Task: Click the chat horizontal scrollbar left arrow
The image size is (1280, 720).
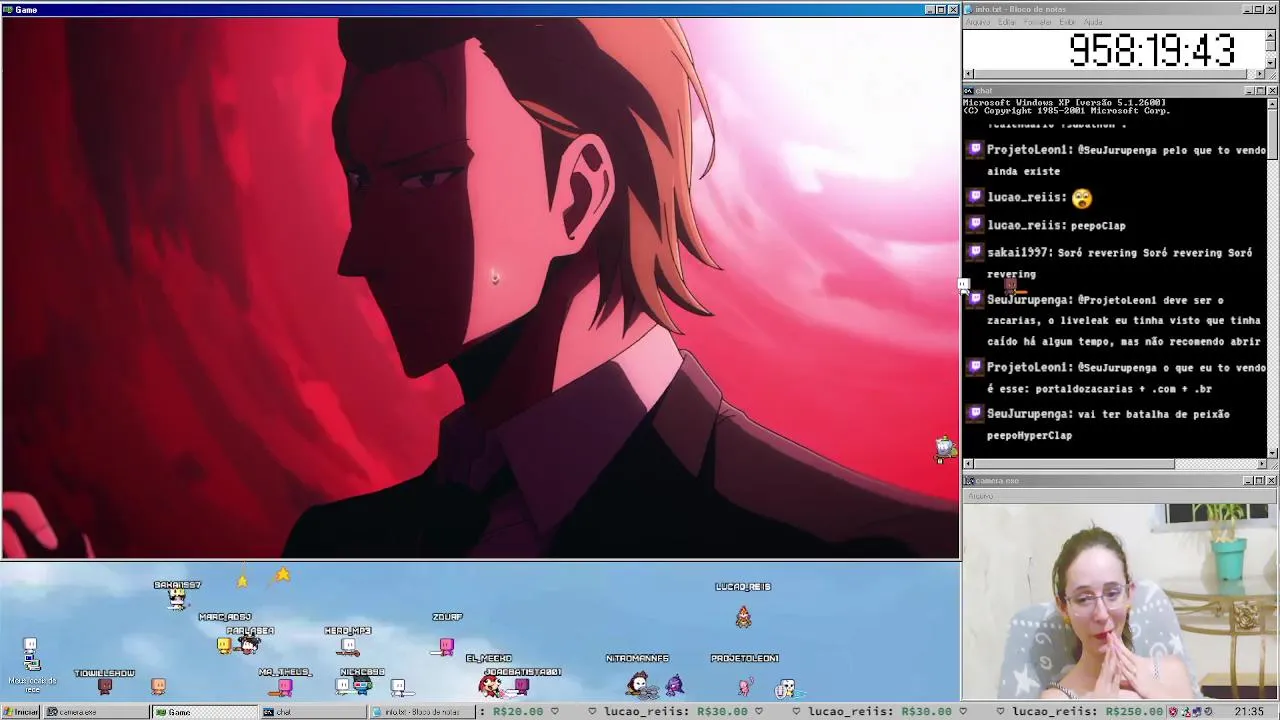Action: (x=968, y=464)
